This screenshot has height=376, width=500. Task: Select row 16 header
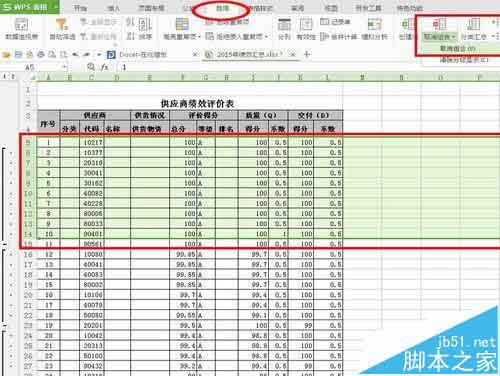point(28,255)
